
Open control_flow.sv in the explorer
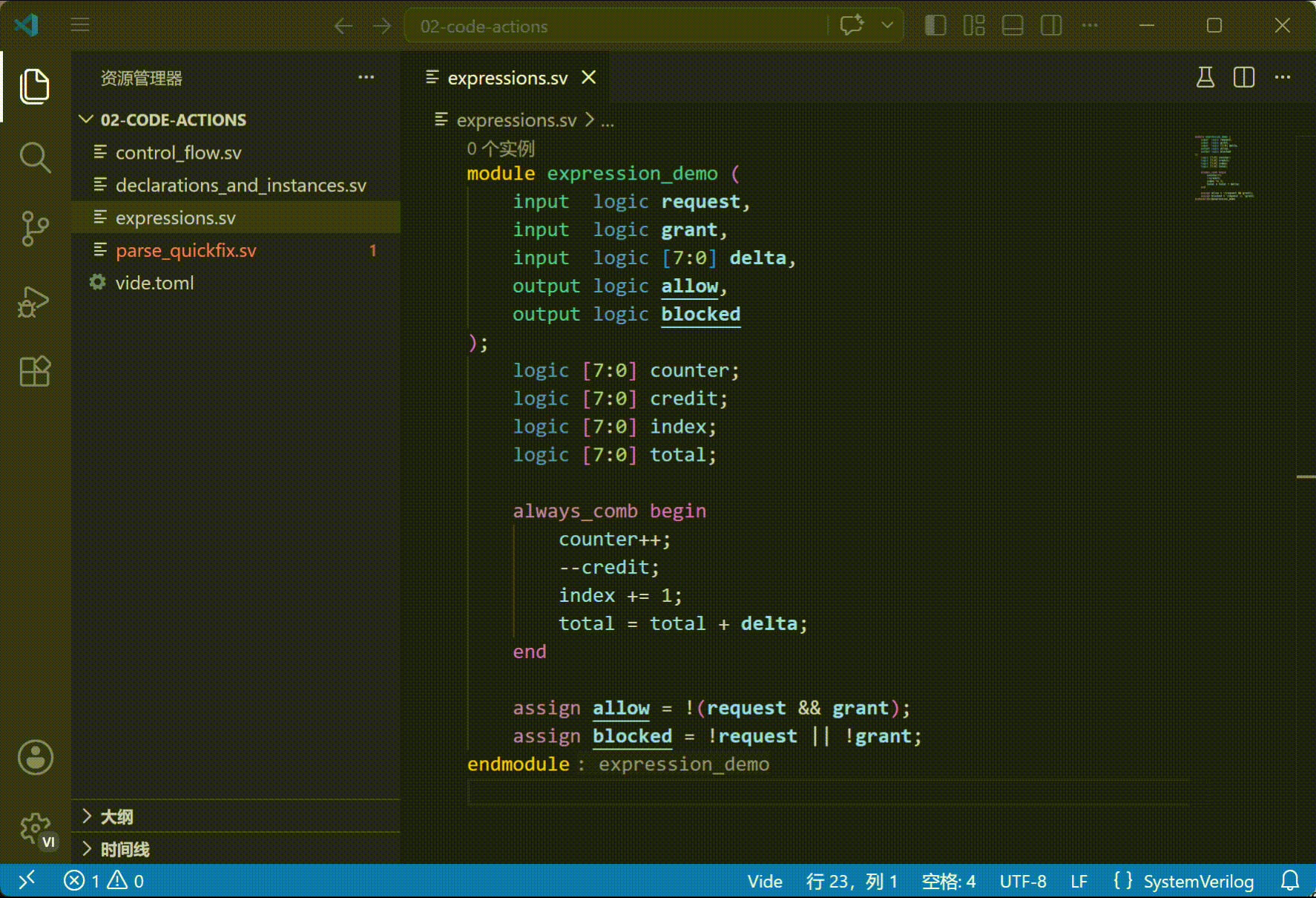(236, 153)
